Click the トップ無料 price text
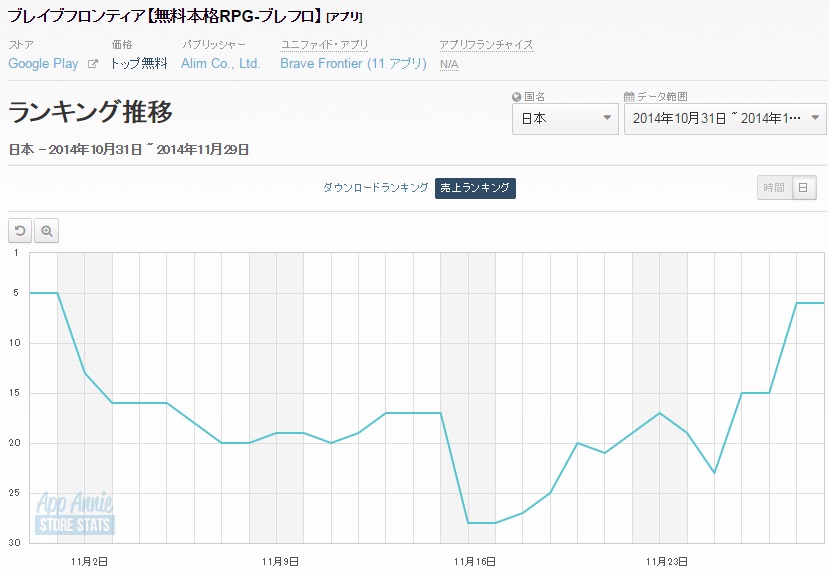This screenshot has width=829, height=572. click(139, 64)
